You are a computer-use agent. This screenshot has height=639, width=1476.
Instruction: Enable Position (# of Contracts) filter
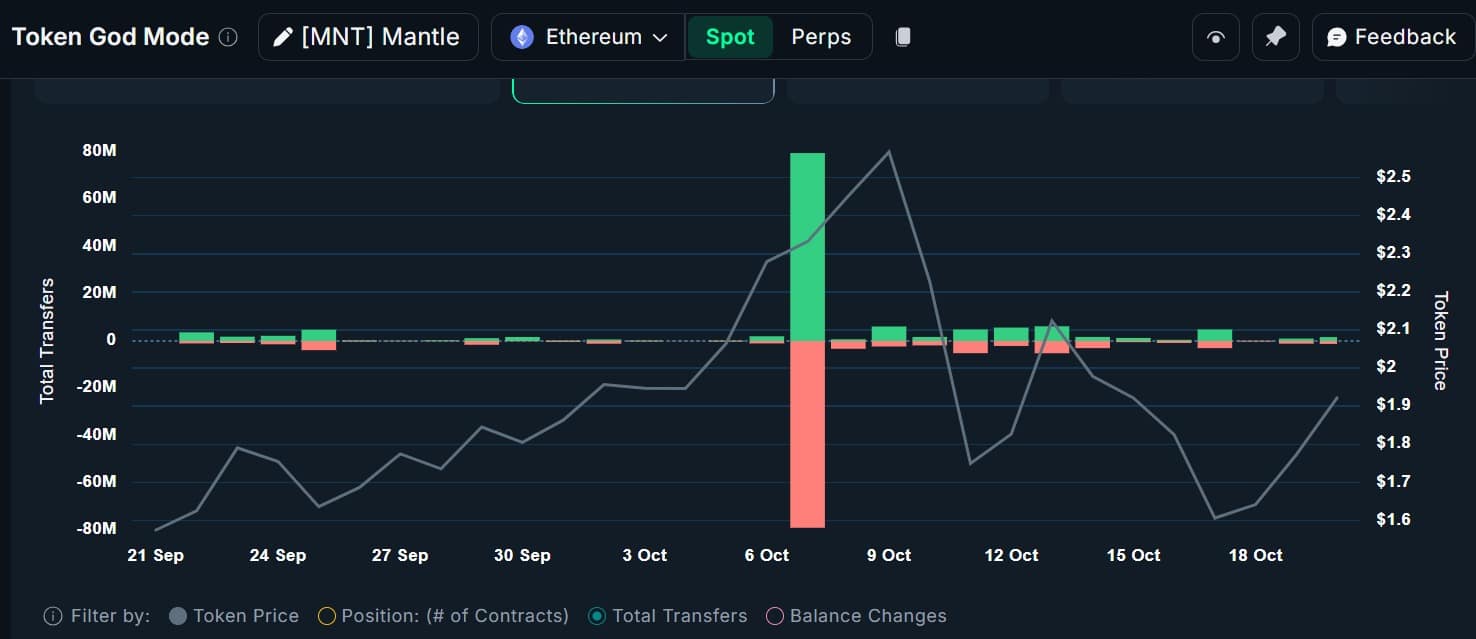[326, 616]
